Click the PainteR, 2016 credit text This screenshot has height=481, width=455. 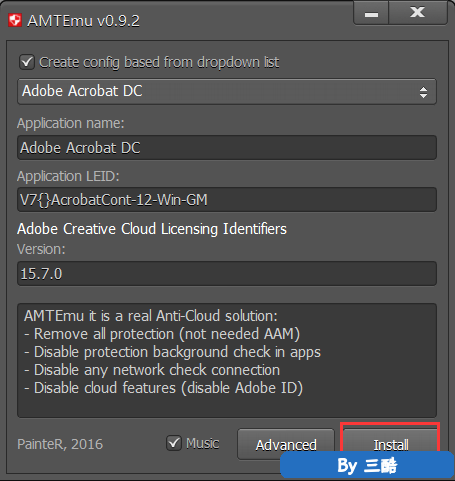[x=60, y=444]
